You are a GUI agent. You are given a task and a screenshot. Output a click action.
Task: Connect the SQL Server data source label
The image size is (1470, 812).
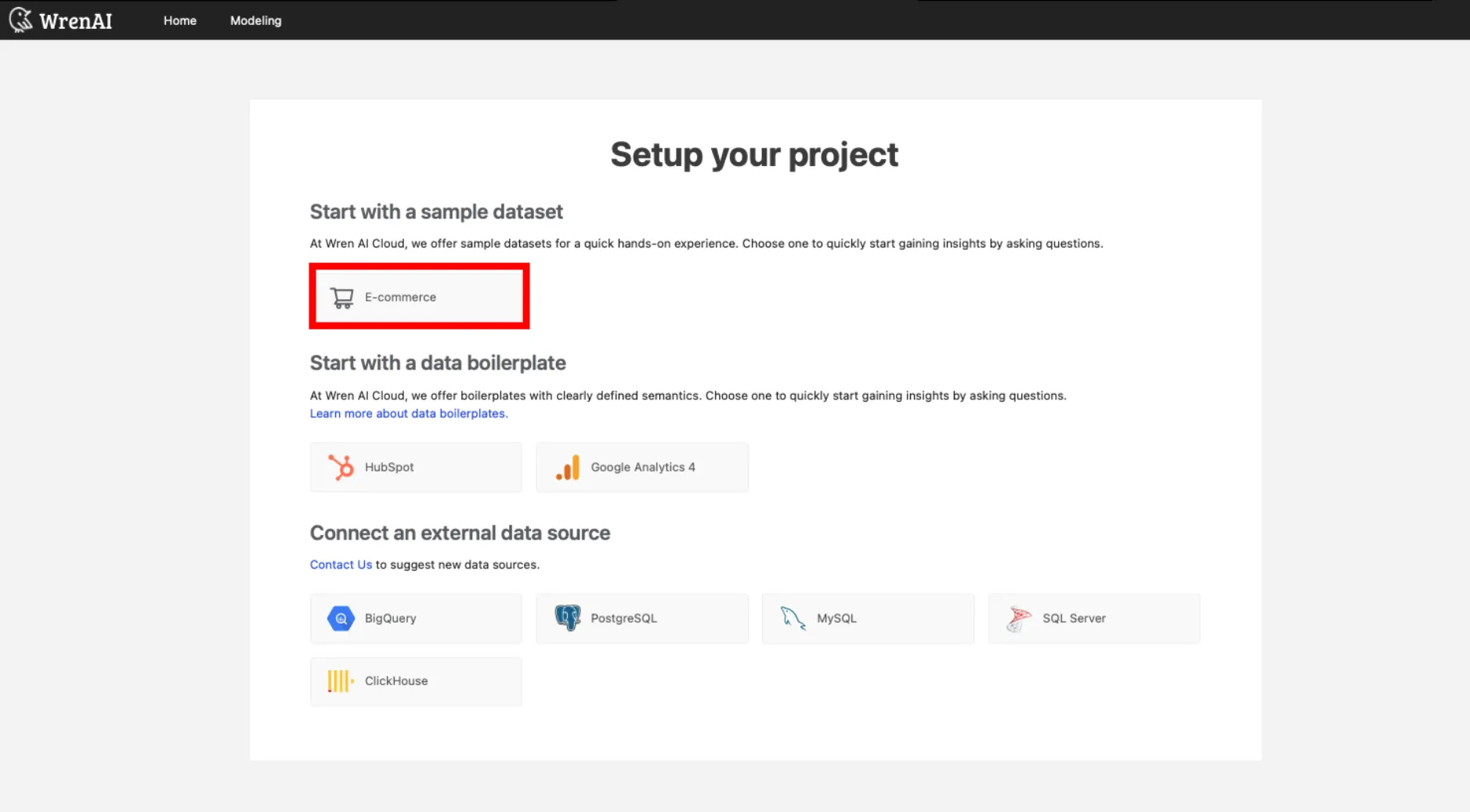1074,619
